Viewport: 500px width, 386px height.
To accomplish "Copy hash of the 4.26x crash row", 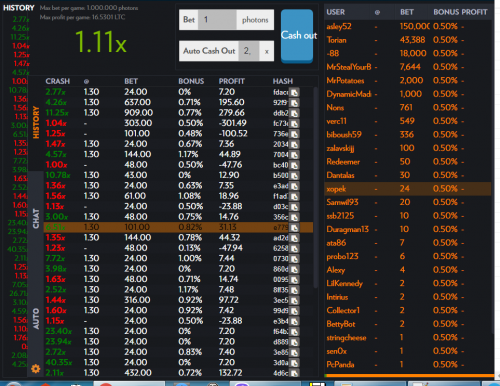I will (294, 103).
